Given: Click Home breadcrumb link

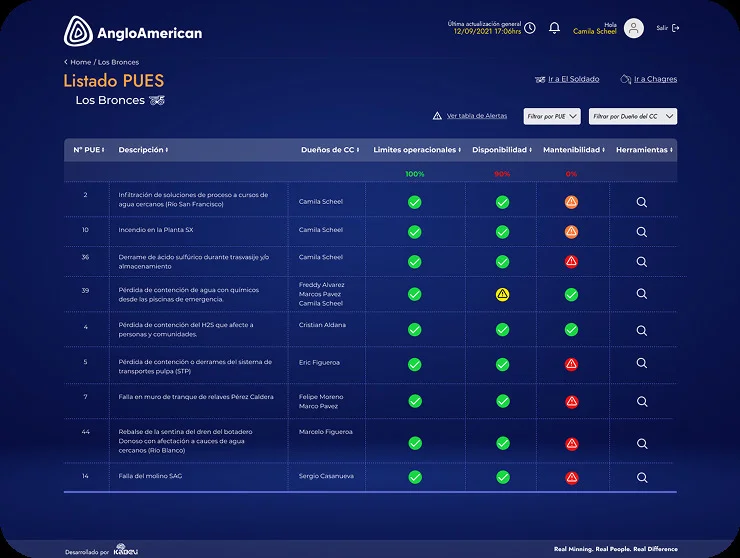Looking at the screenshot, I should point(81,62).
